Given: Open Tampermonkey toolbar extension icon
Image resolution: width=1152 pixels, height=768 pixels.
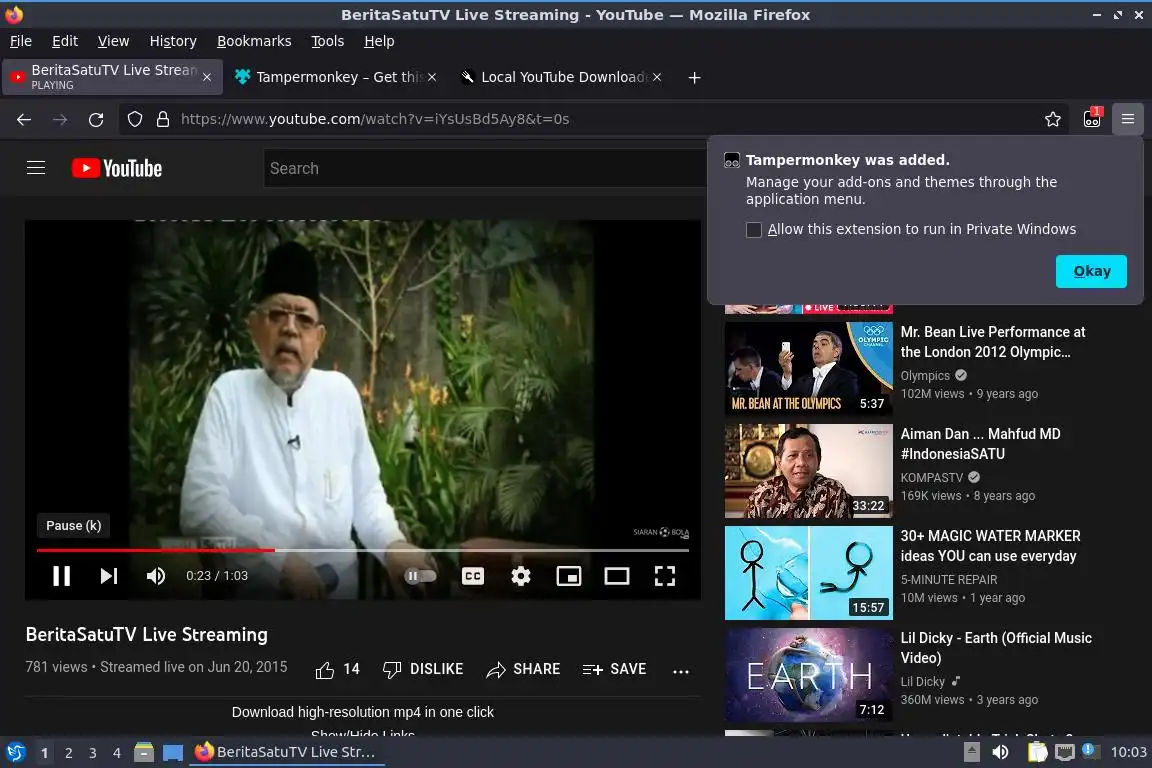Looking at the screenshot, I should (1092, 119).
